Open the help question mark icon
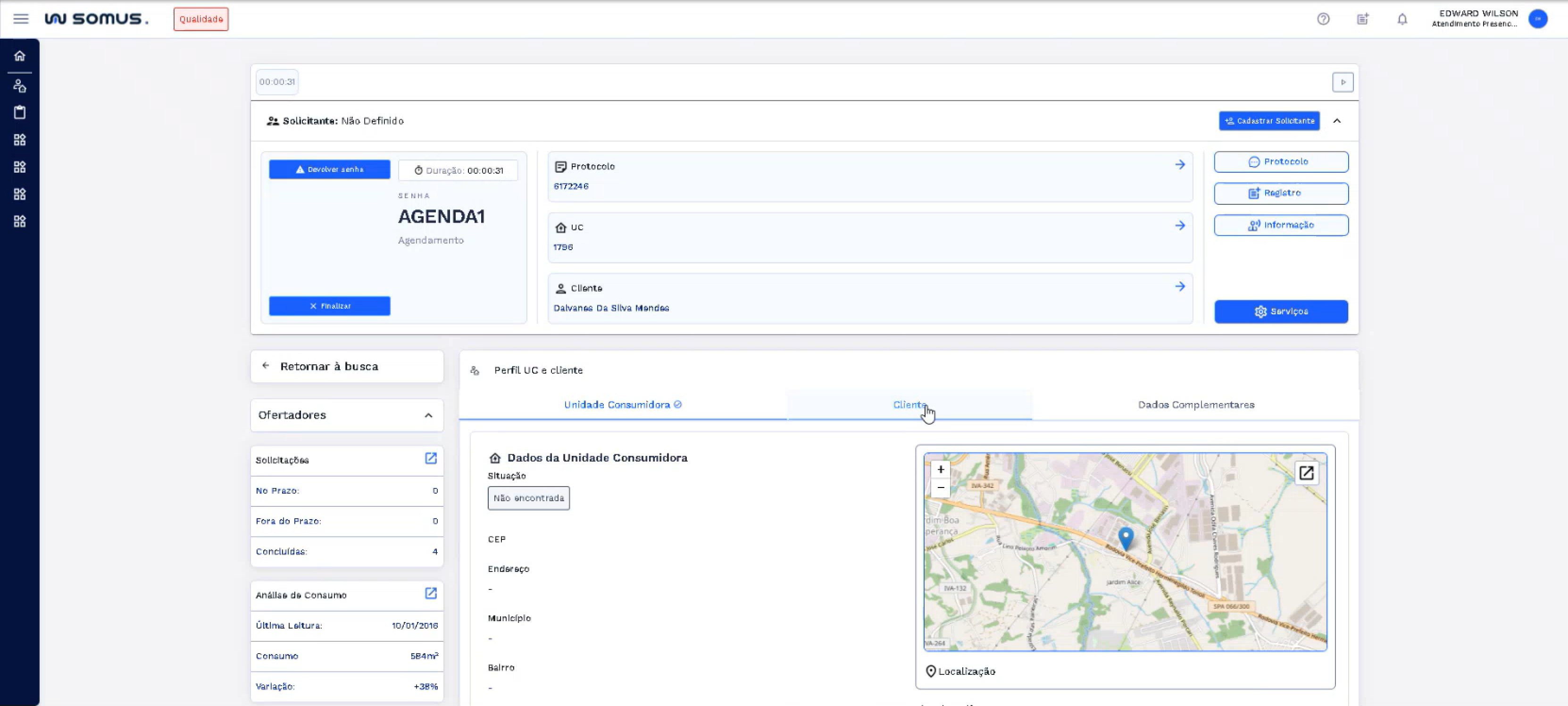This screenshot has width=1568, height=706. pyautogui.click(x=1323, y=19)
